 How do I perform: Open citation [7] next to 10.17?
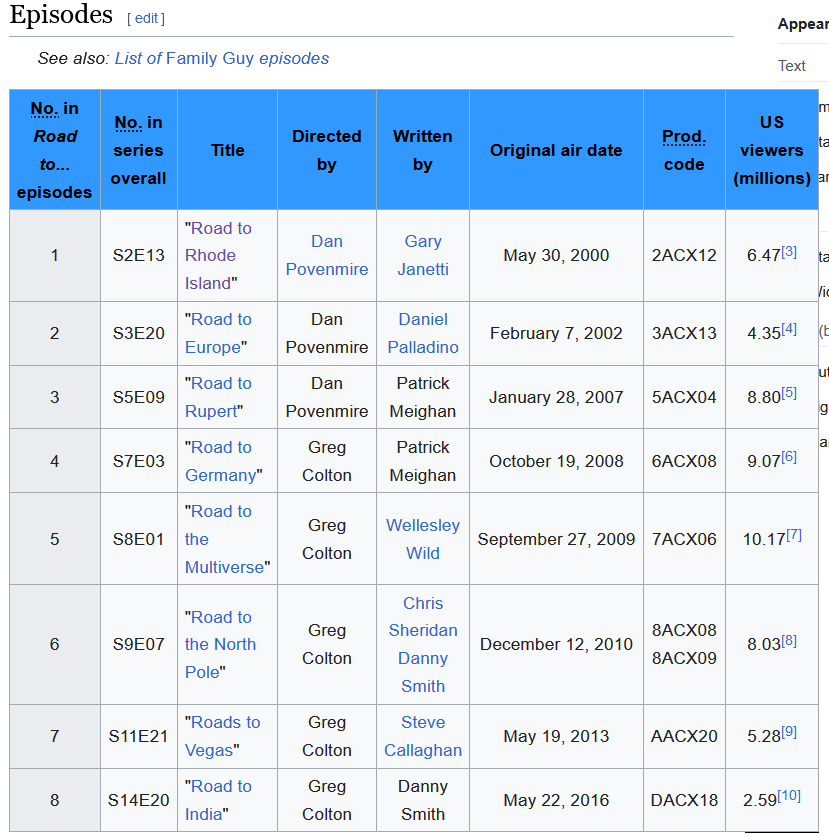point(794,535)
